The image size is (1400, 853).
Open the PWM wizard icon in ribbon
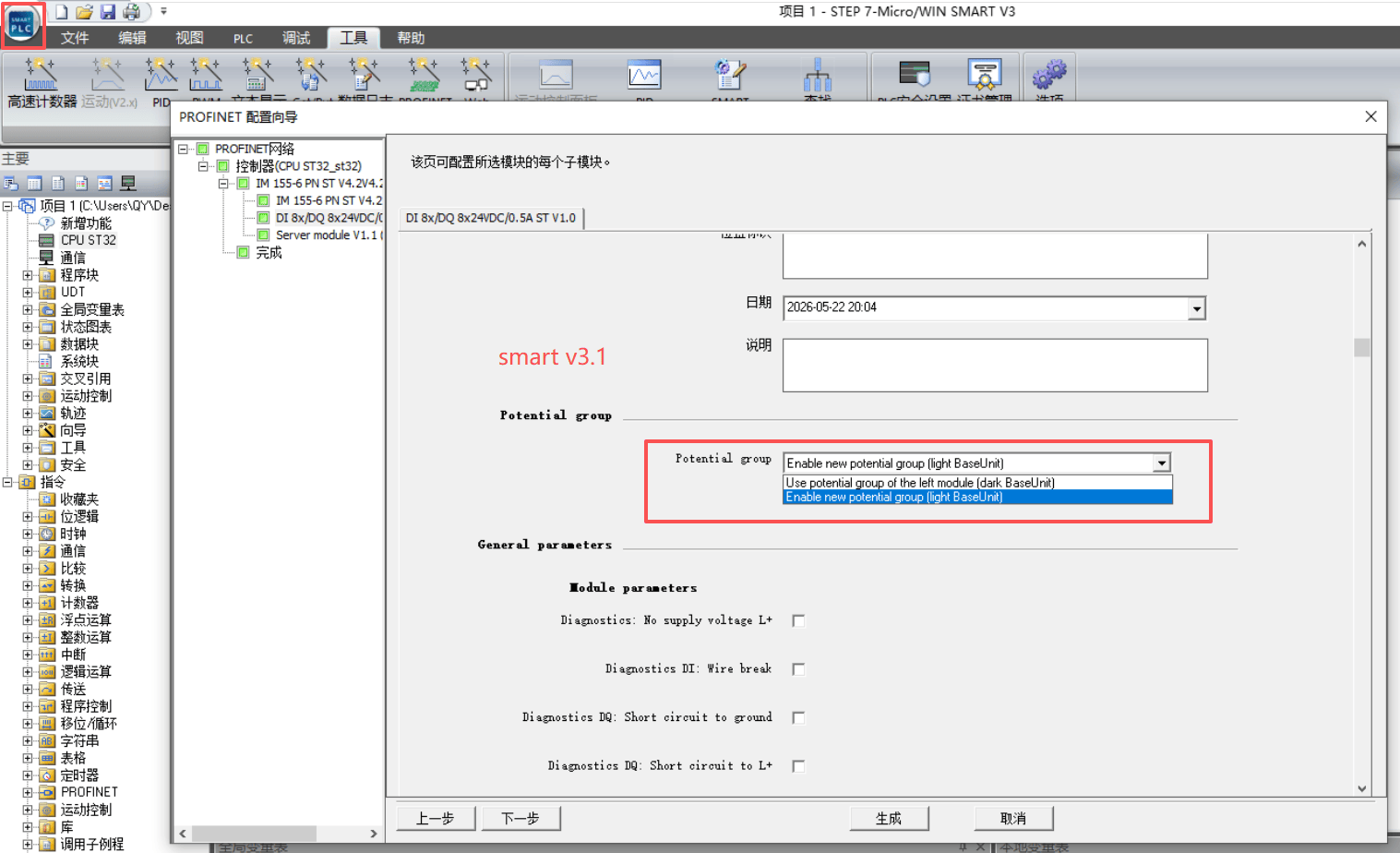(x=206, y=76)
